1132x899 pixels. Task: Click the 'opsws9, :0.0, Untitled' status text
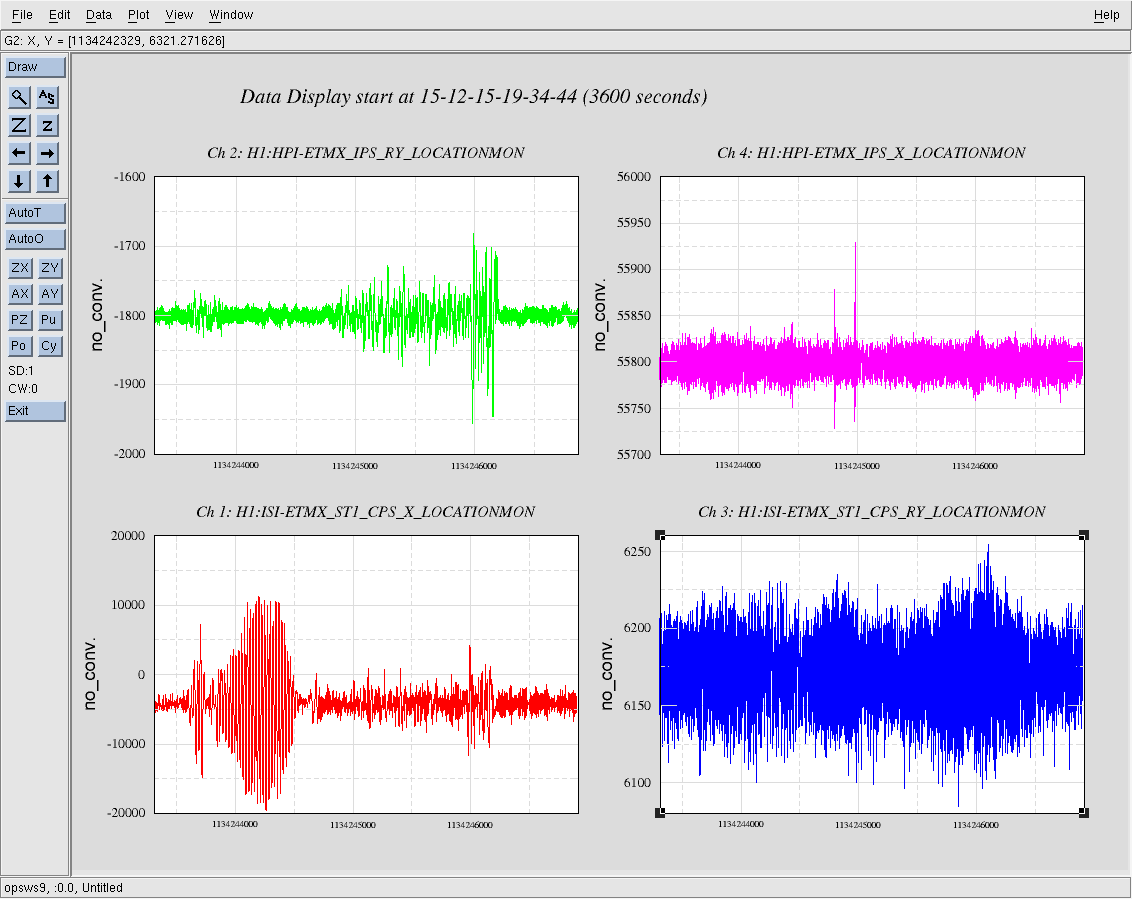coord(64,888)
